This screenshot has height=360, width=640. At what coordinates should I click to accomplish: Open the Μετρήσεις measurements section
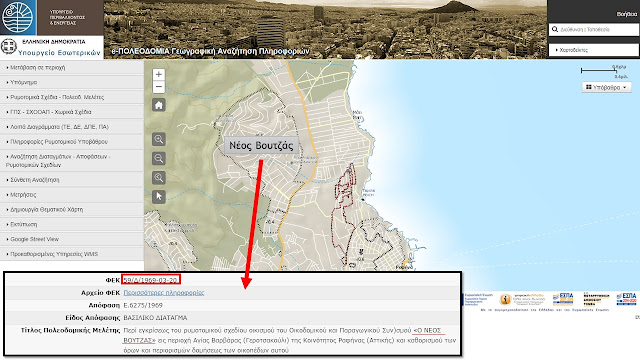72,195
